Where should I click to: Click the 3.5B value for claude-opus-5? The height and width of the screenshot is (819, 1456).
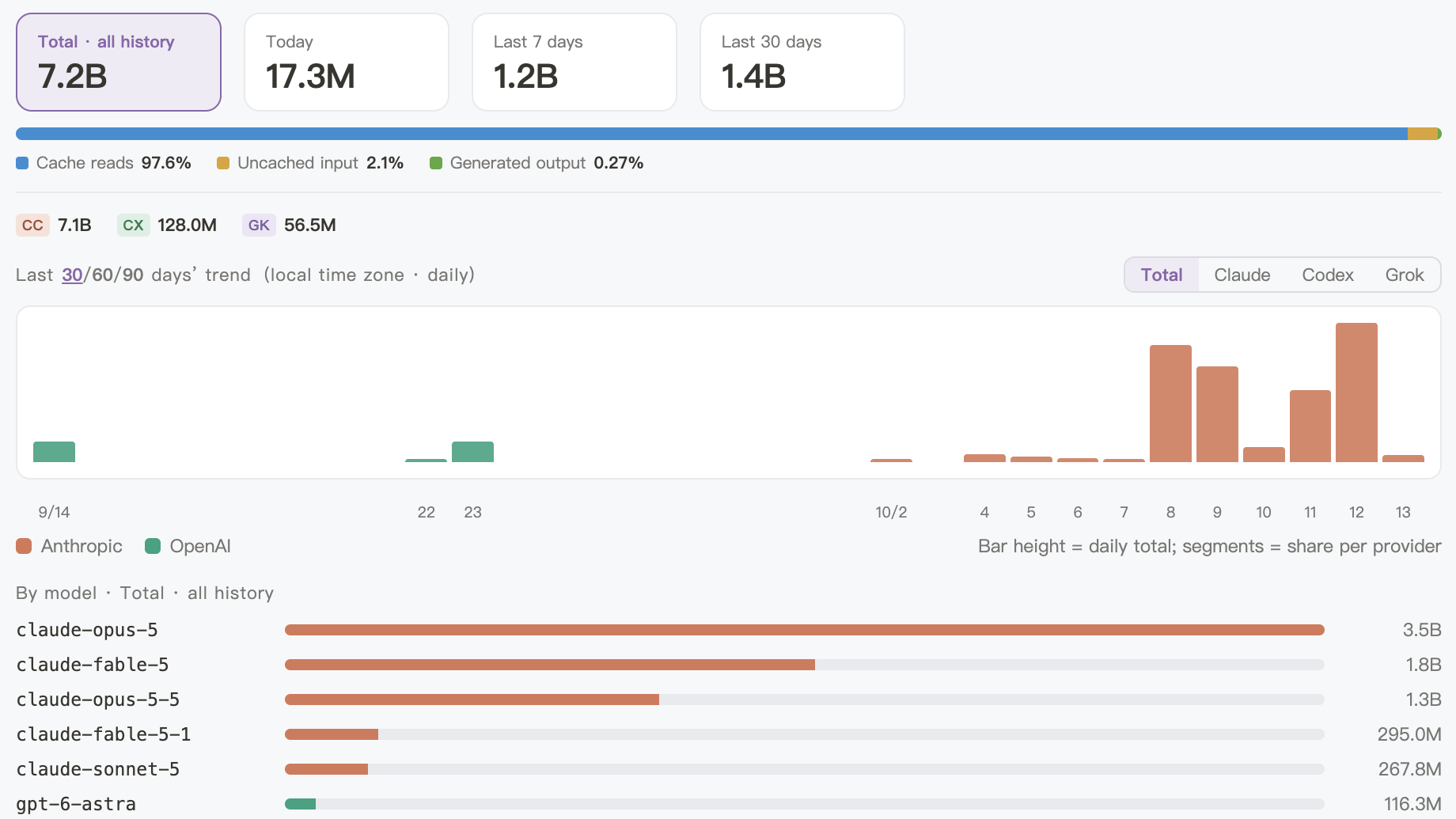(x=1422, y=630)
